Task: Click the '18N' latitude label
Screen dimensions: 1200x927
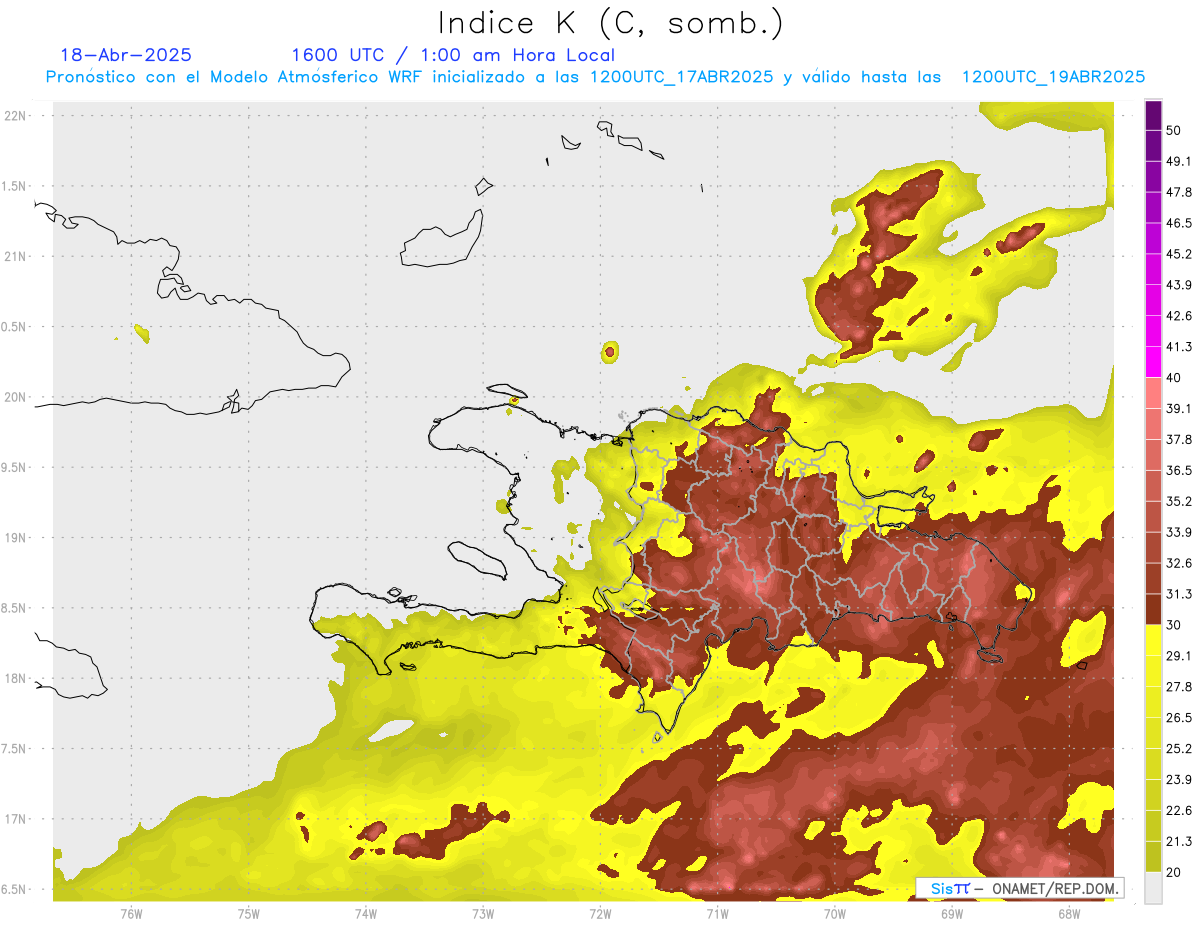Action: pyautogui.click(x=16, y=678)
